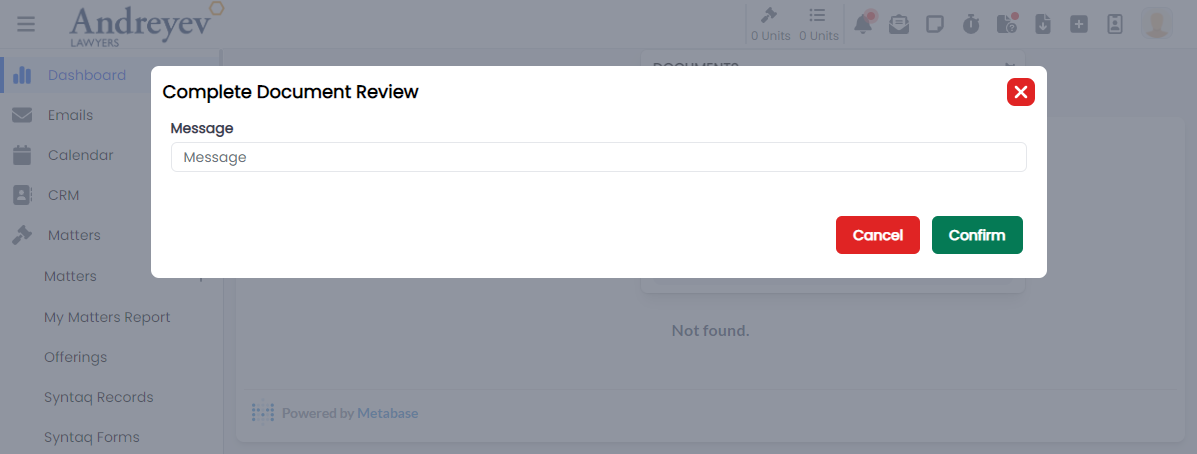
Task: Click the gavel units icon
Action: [x=770, y=24]
